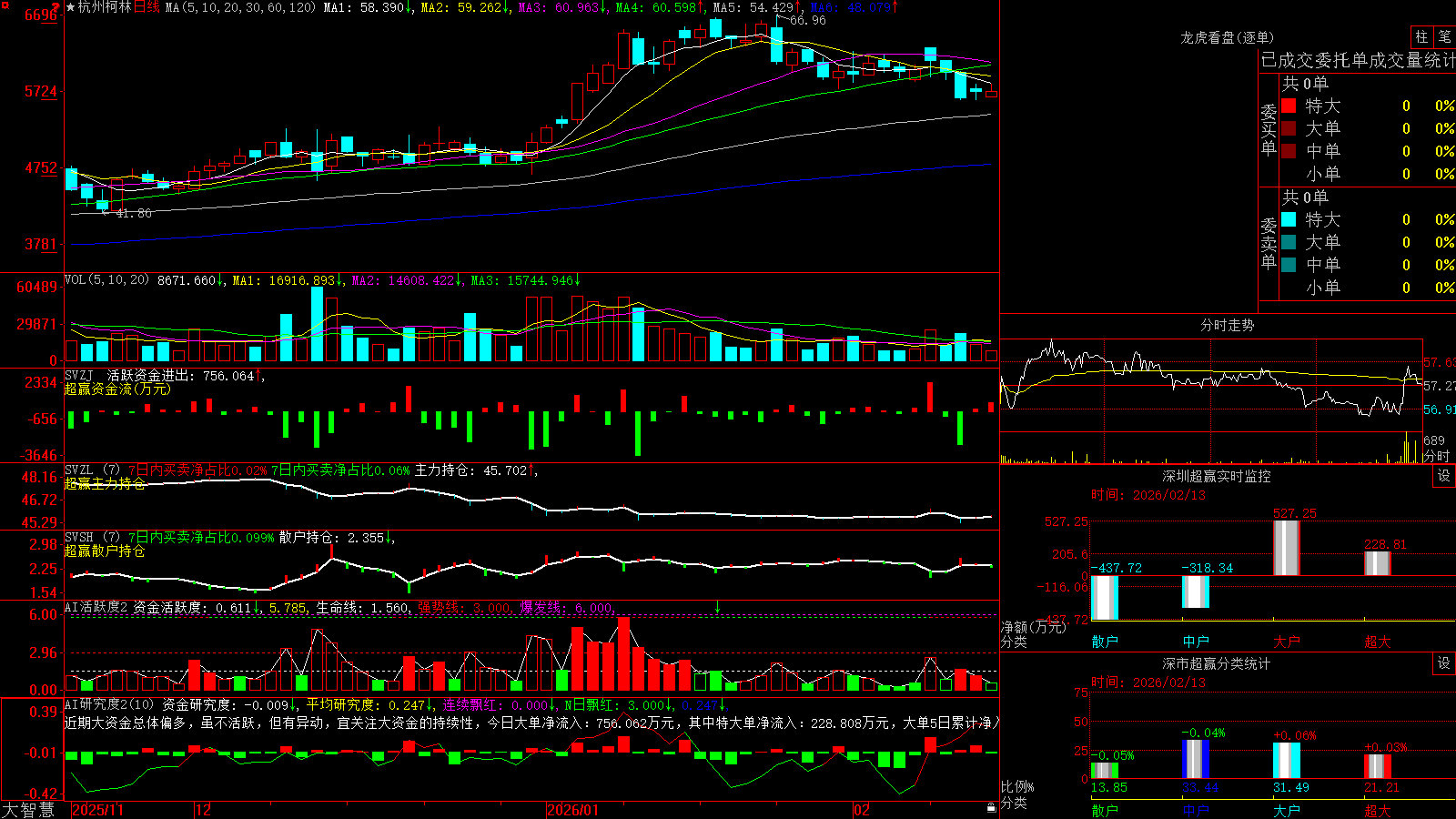Click the MA(5,10,20,30,60,120) parameters label
The height and width of the screenshot is (819, 1456).
pos(240,7)
